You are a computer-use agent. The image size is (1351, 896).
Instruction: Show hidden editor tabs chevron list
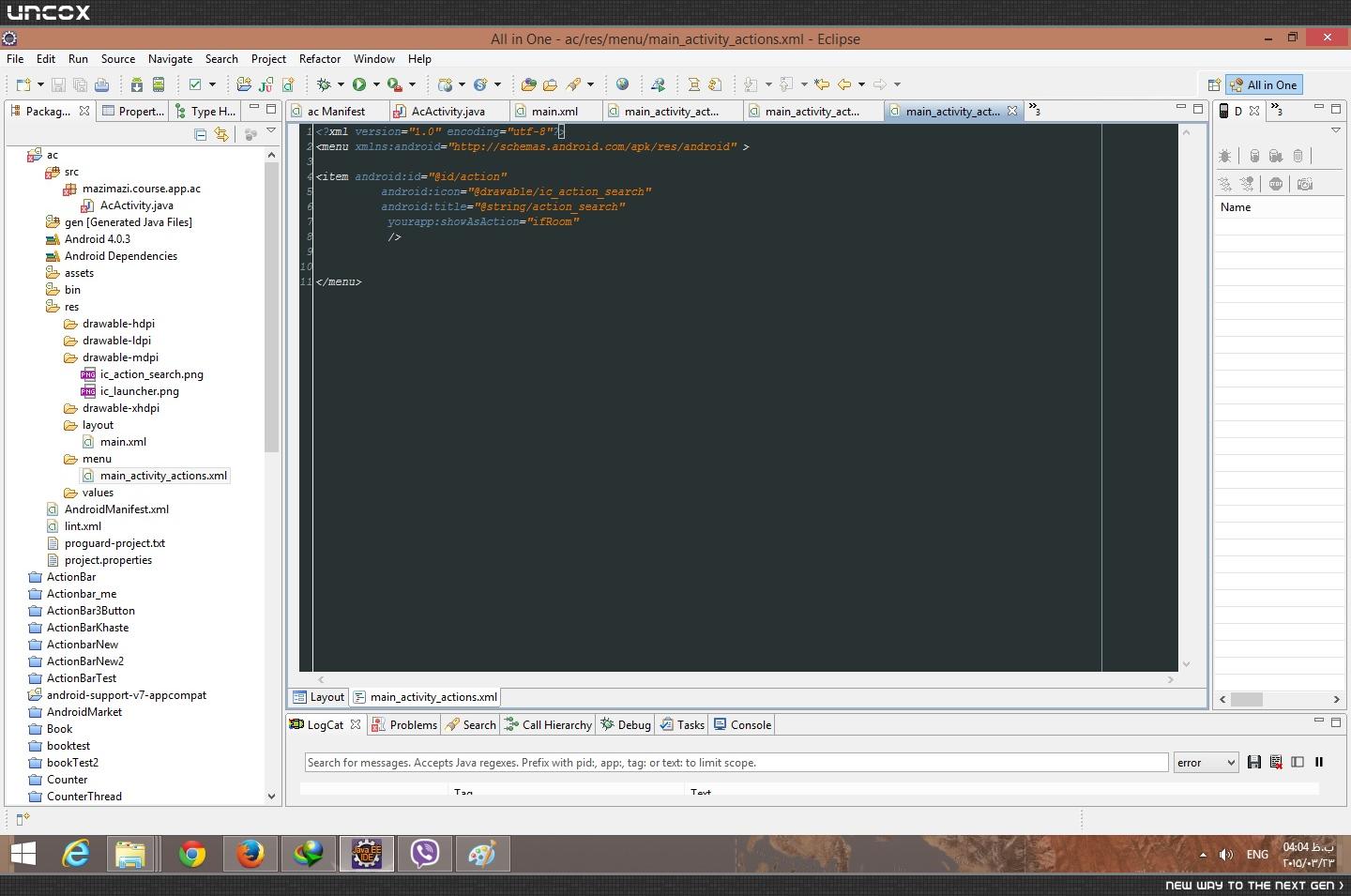tap(1034, 110)
